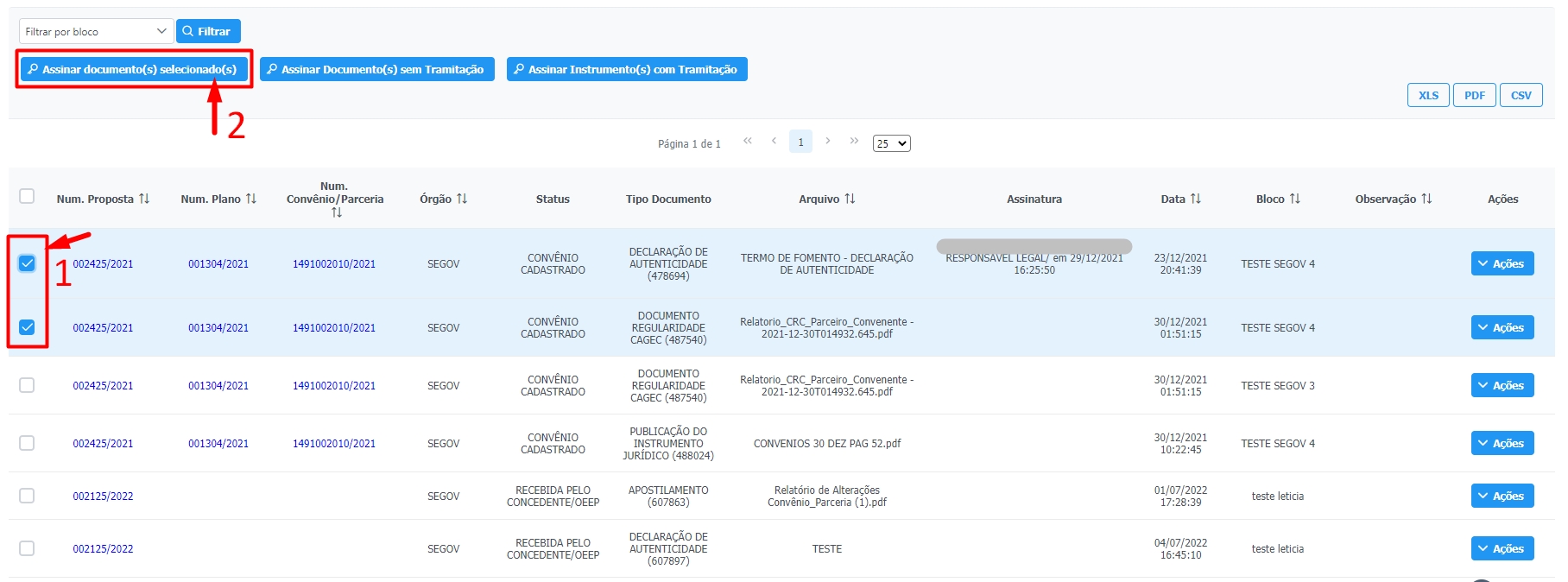
Task: Expand Ações menu for first row
Action: [x=1502, y=263]
